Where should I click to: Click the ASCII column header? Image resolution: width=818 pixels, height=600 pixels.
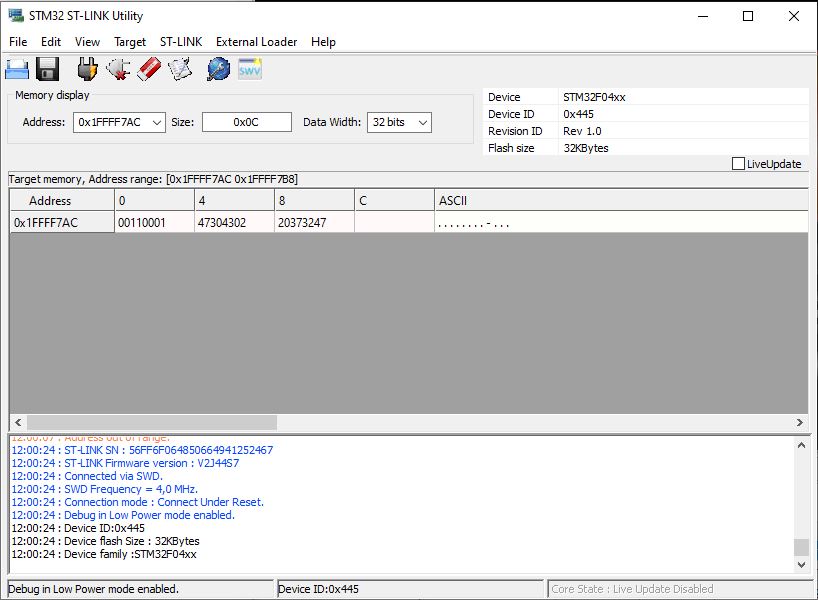pos(621,200)
